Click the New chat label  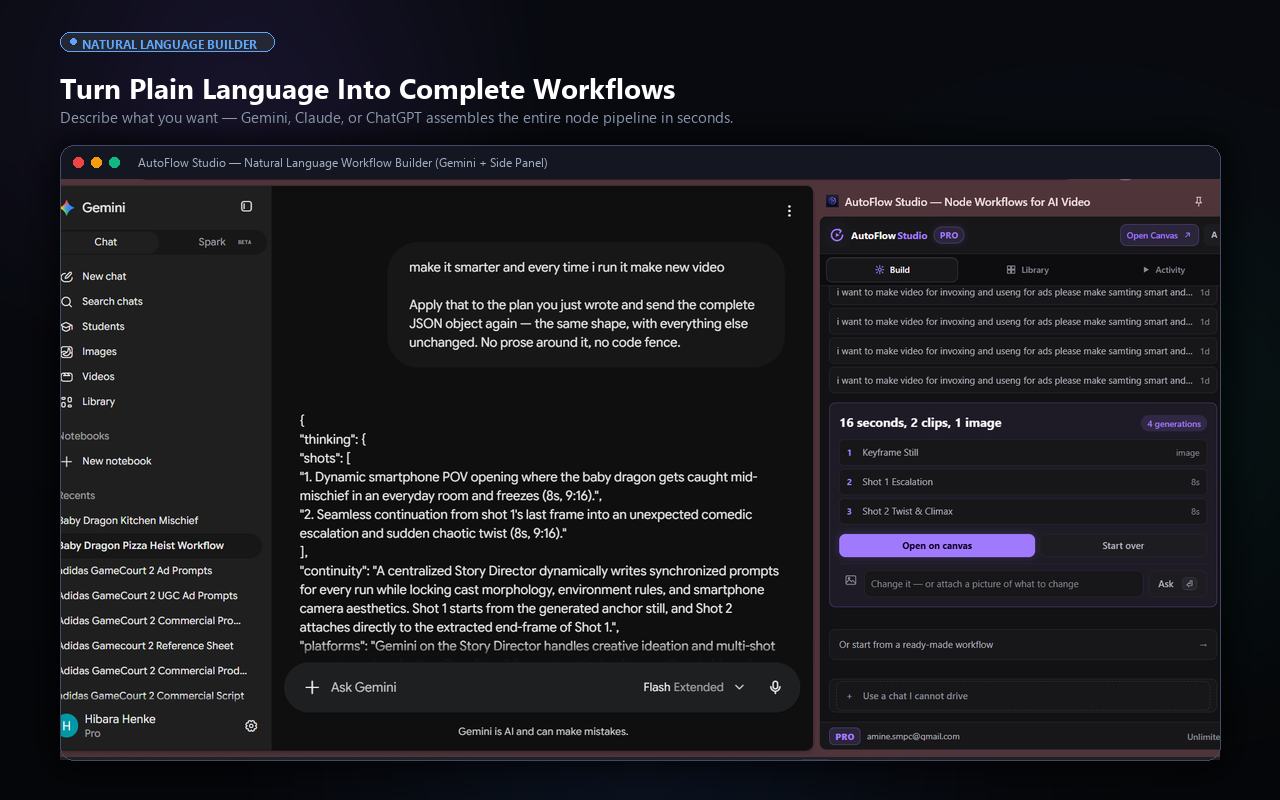coord(104,276)
